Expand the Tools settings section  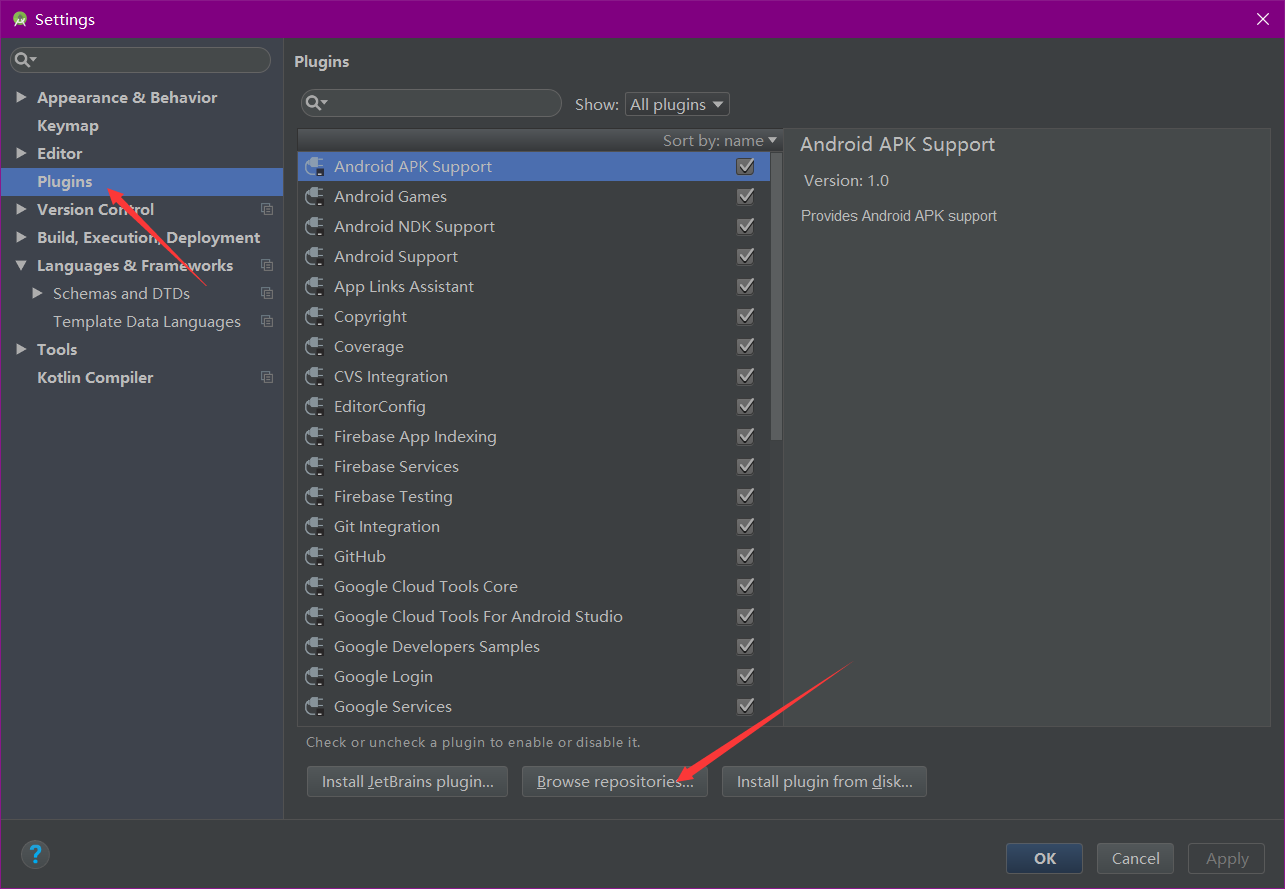21,349
